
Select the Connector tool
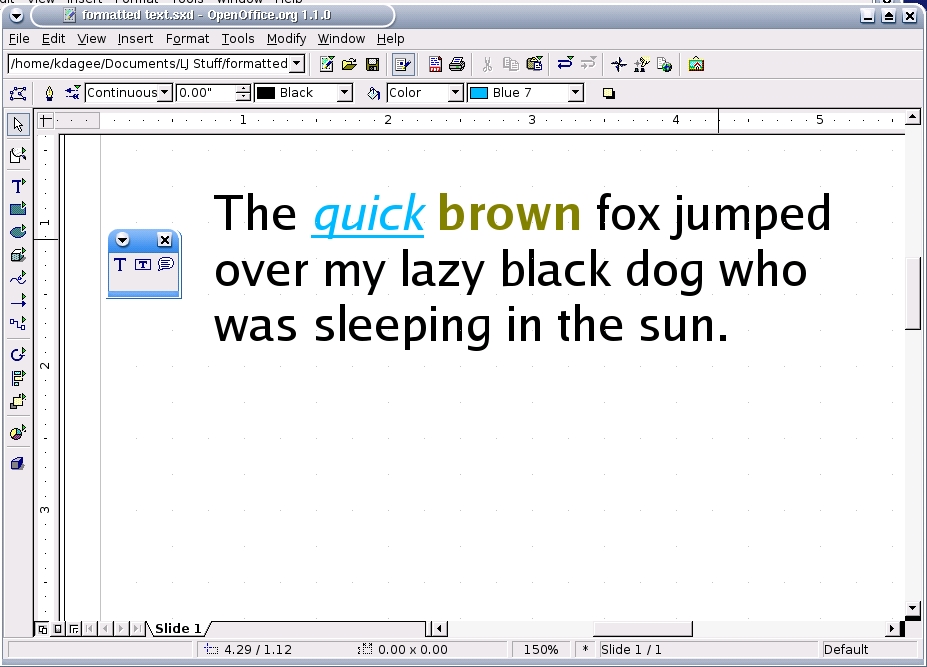tap(17, 323)
